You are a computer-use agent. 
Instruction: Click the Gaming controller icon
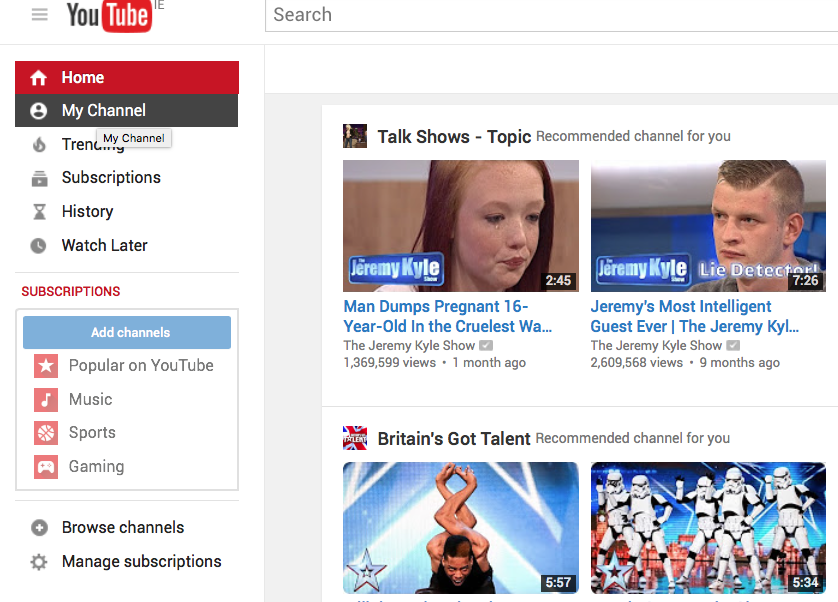(46, 467)
